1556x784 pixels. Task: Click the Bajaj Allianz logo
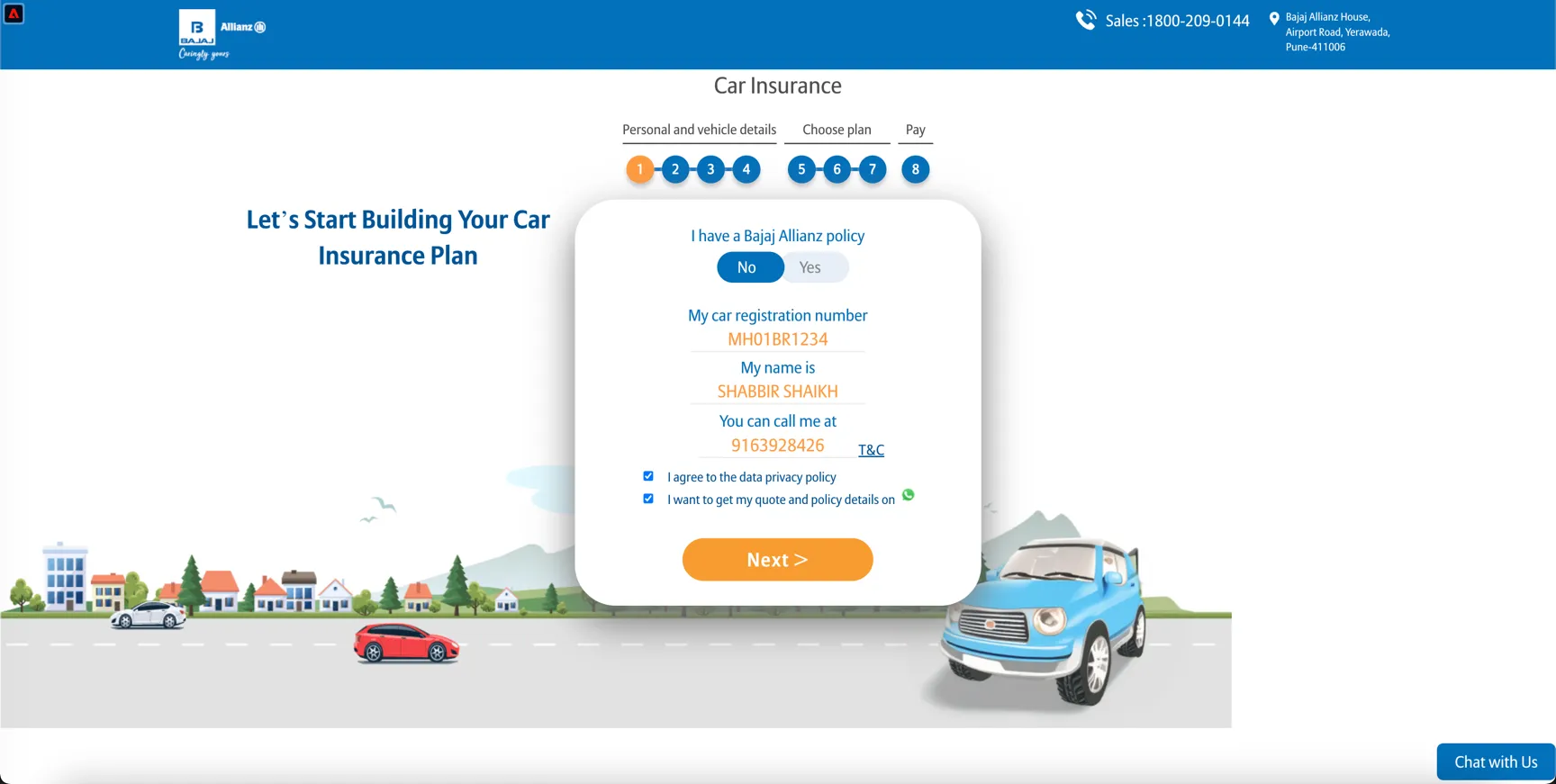coord(222,35)
